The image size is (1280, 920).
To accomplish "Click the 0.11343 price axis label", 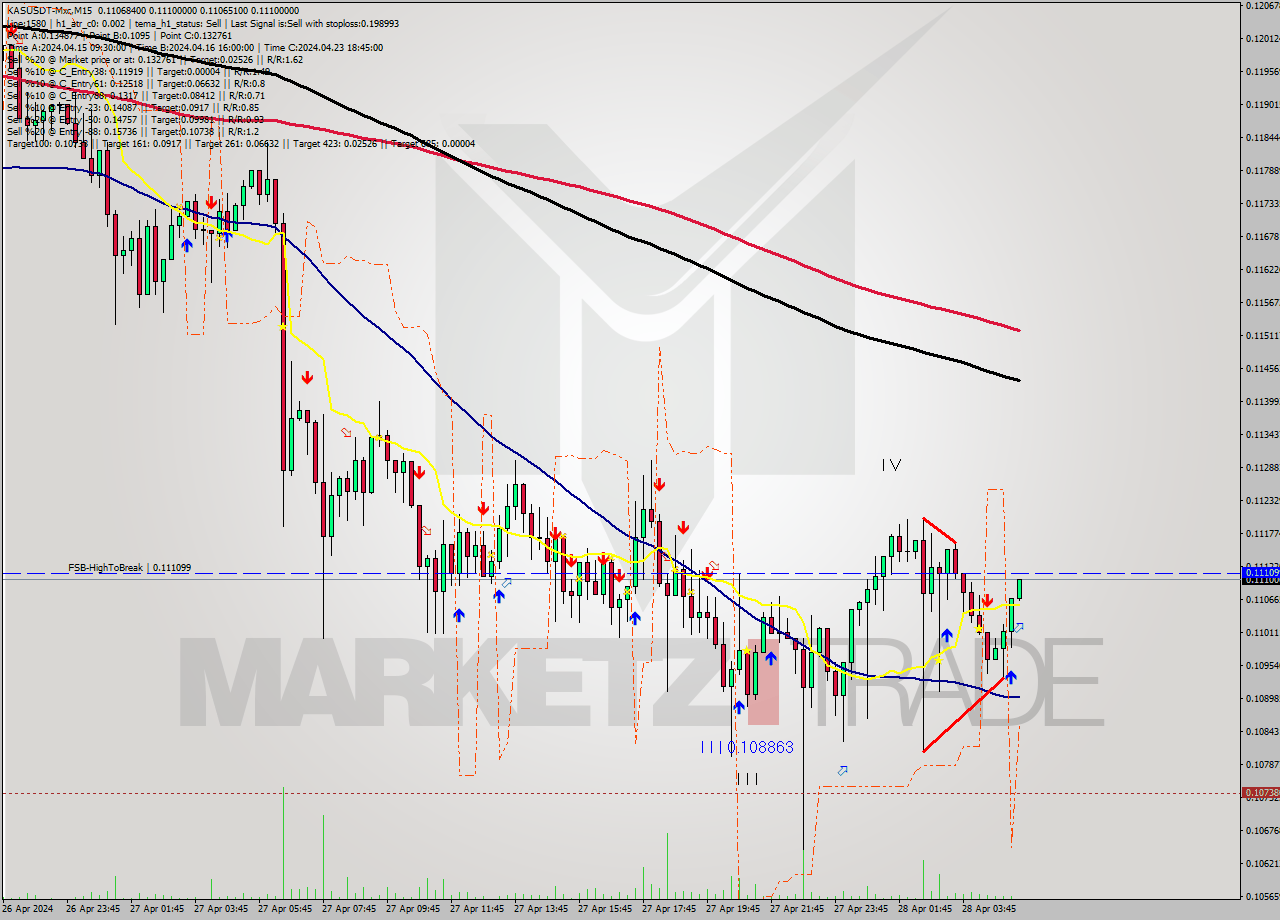I will 1261,434.
